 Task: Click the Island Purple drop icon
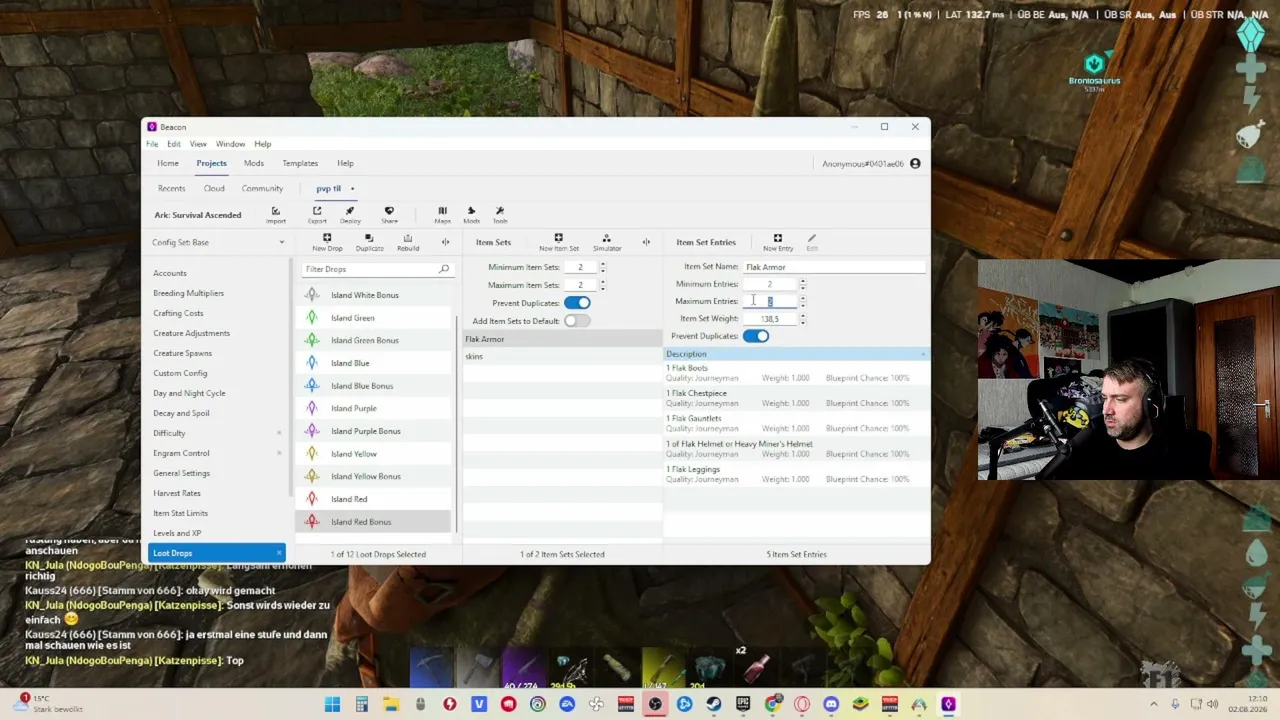coord(312,408)
